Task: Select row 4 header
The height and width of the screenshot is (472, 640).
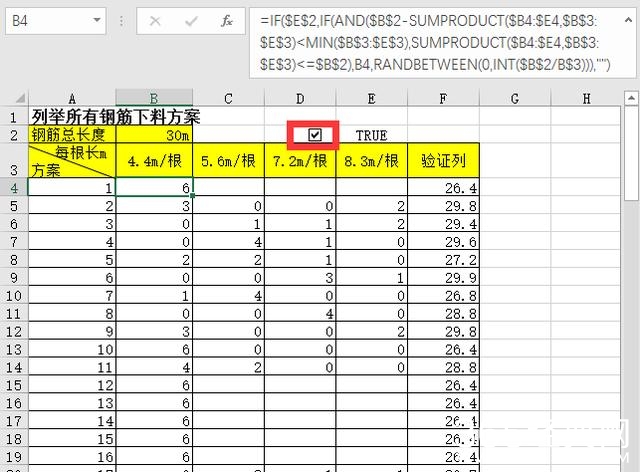Action: pyautogui.click(x=14, y=187)
